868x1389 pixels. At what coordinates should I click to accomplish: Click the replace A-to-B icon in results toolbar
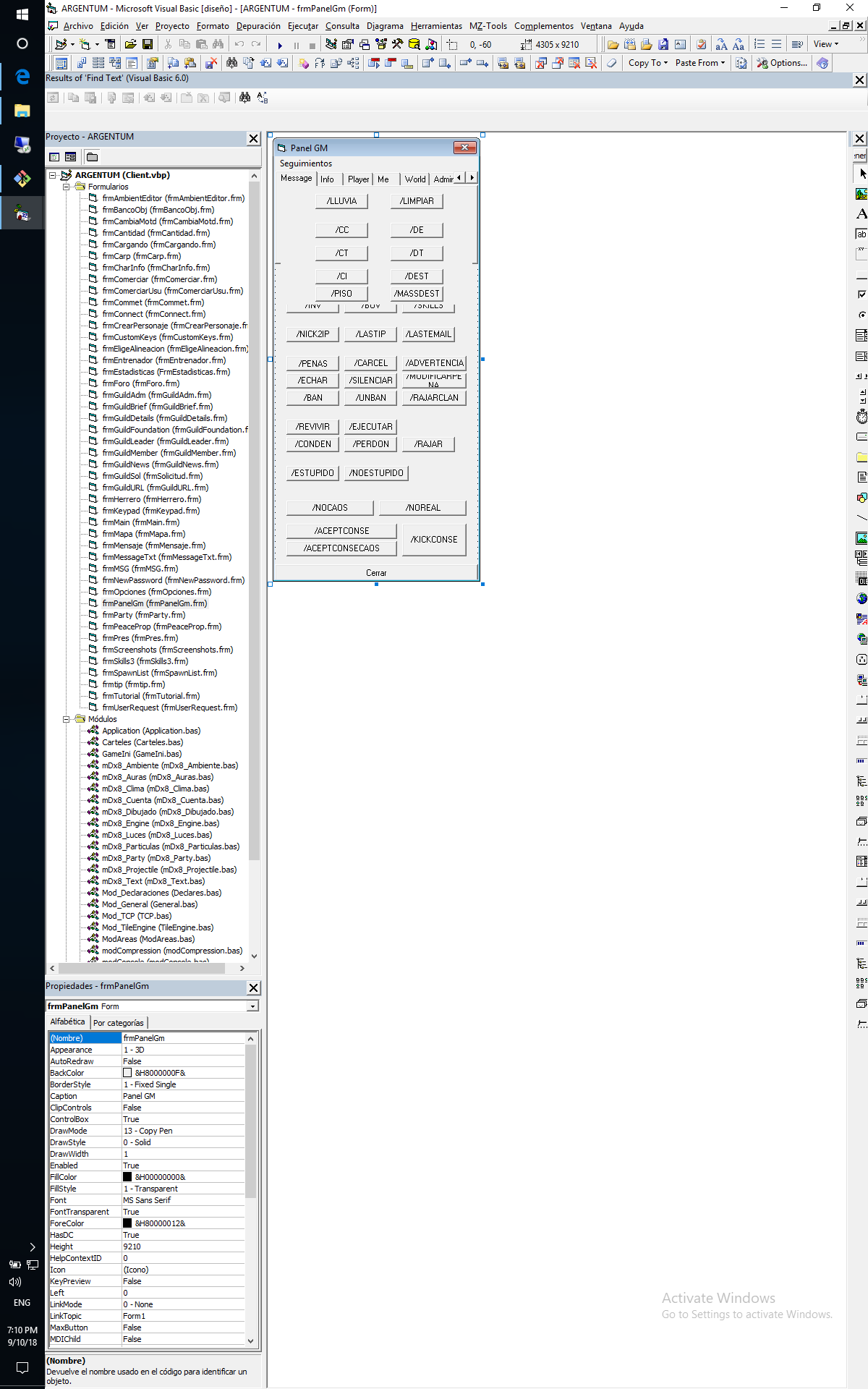click(x=262, y=98)
